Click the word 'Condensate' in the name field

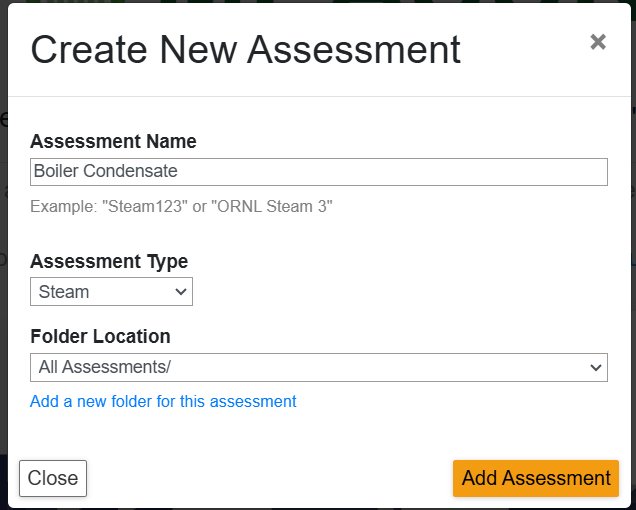point(130,171)
